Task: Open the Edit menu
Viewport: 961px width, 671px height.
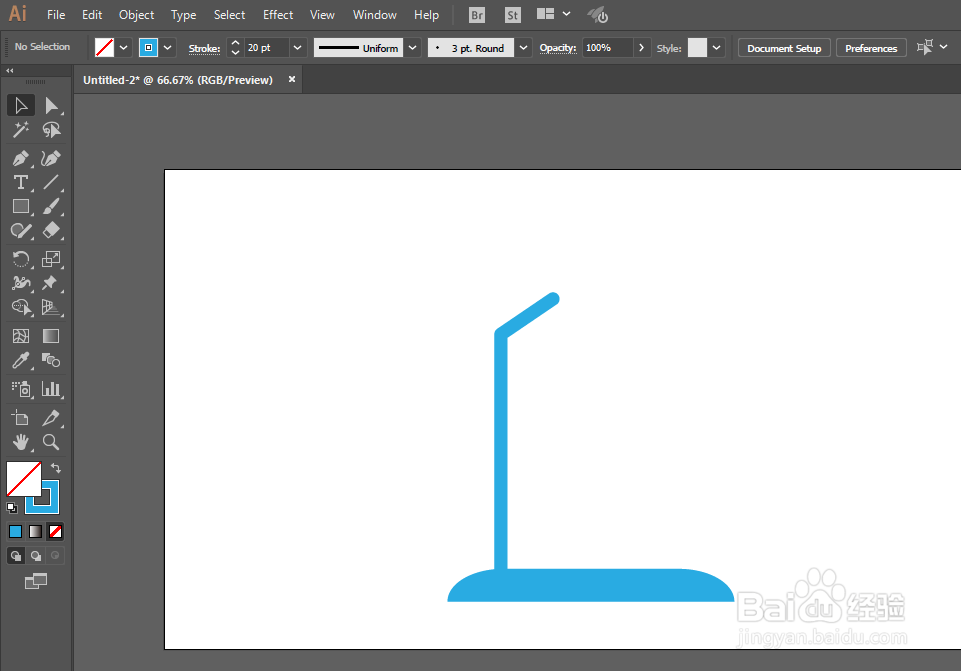Action: pos(92,15)
